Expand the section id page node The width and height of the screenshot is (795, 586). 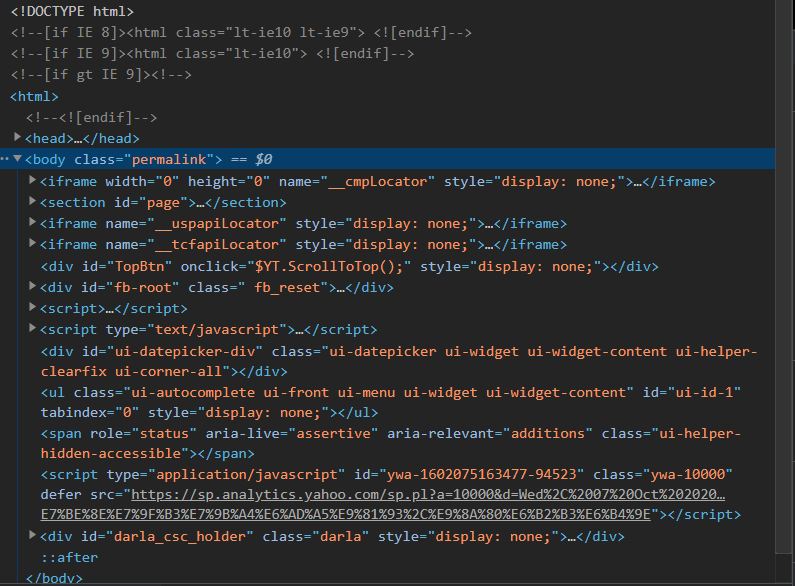pyautogui.click(x=32, y=201)
